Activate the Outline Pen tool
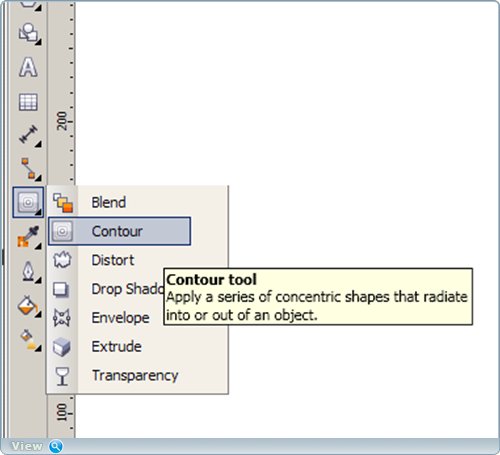 [28, 271]
